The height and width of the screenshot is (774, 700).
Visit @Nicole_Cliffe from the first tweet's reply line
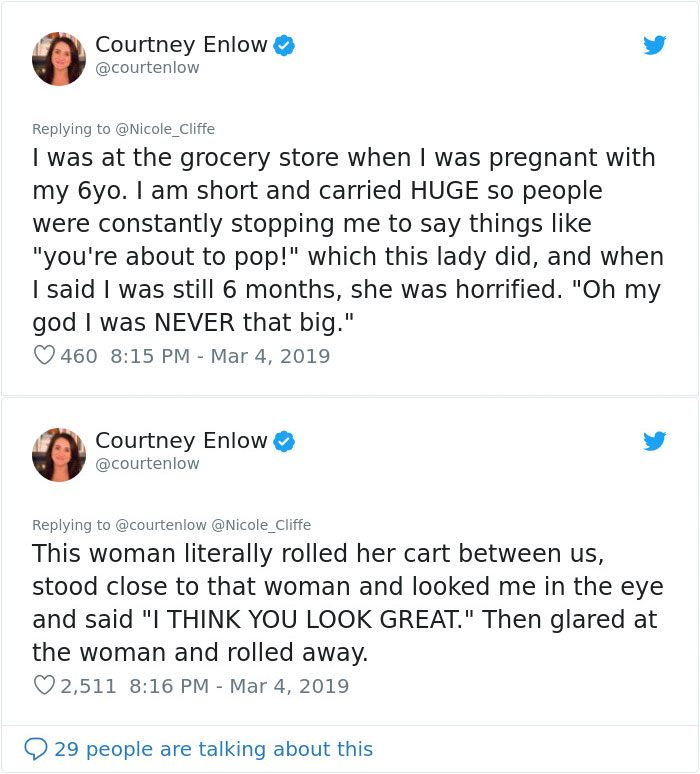[165, 129]
